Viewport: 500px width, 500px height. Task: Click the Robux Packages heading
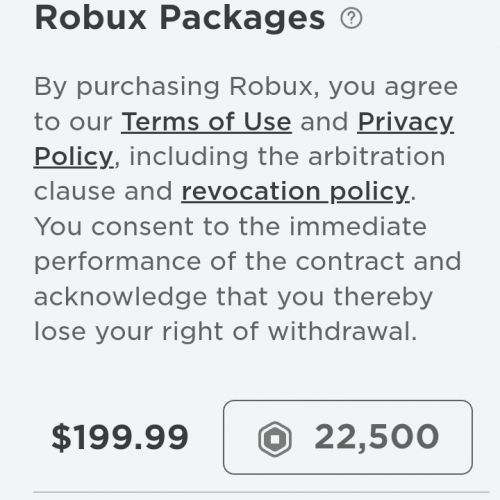click(x=180, y=18)
